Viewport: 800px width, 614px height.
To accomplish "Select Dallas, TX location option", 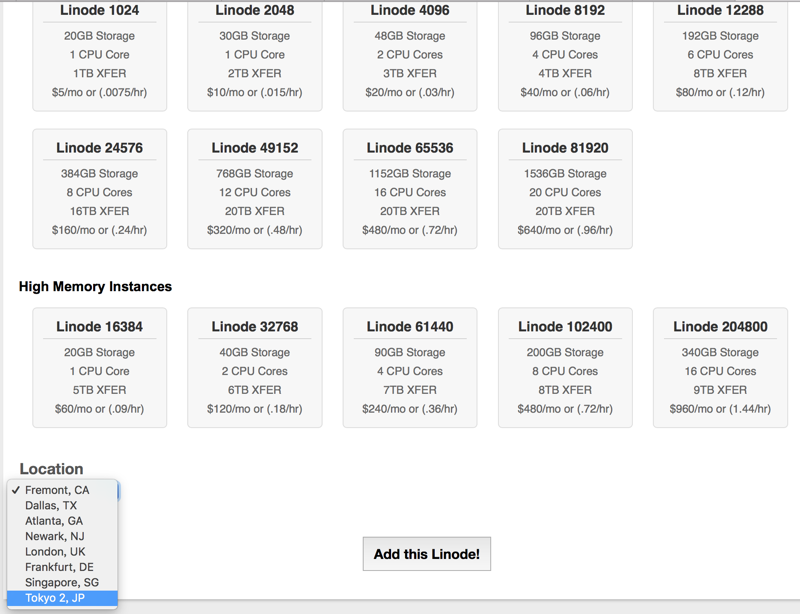I will [62, 505].
